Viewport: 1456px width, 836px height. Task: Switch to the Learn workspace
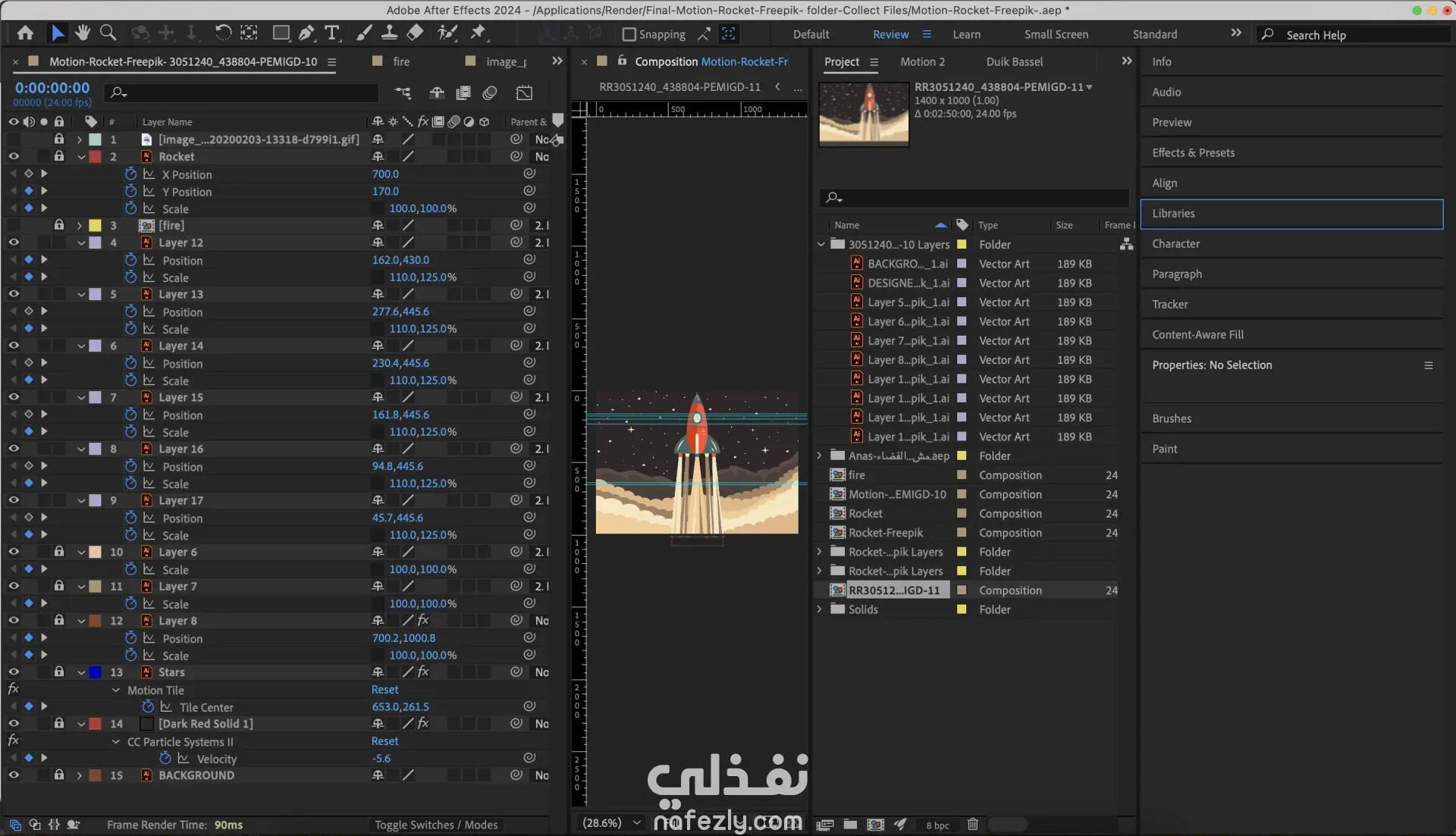[966, 34]
